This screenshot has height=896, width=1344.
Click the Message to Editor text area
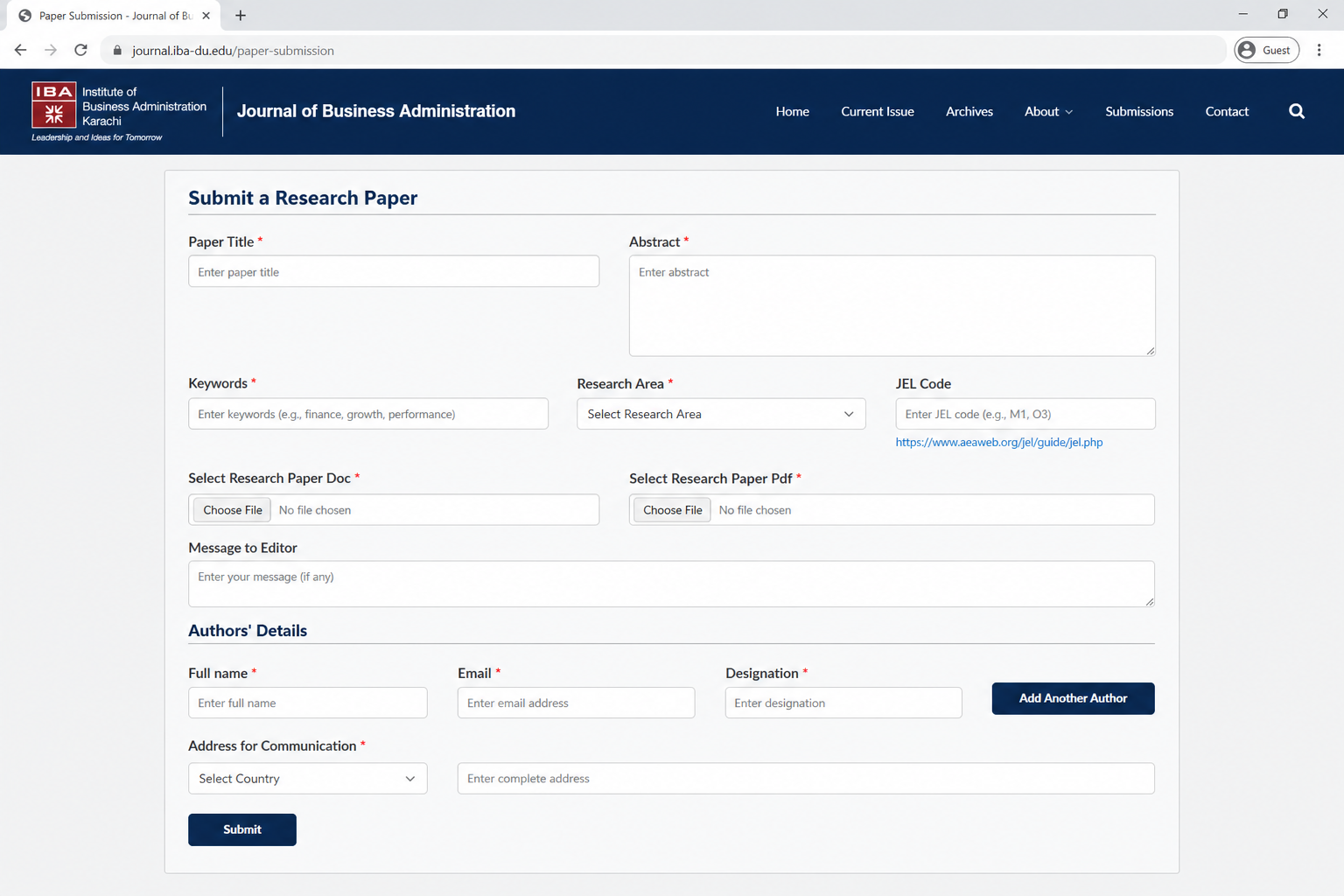click(671, 584)
